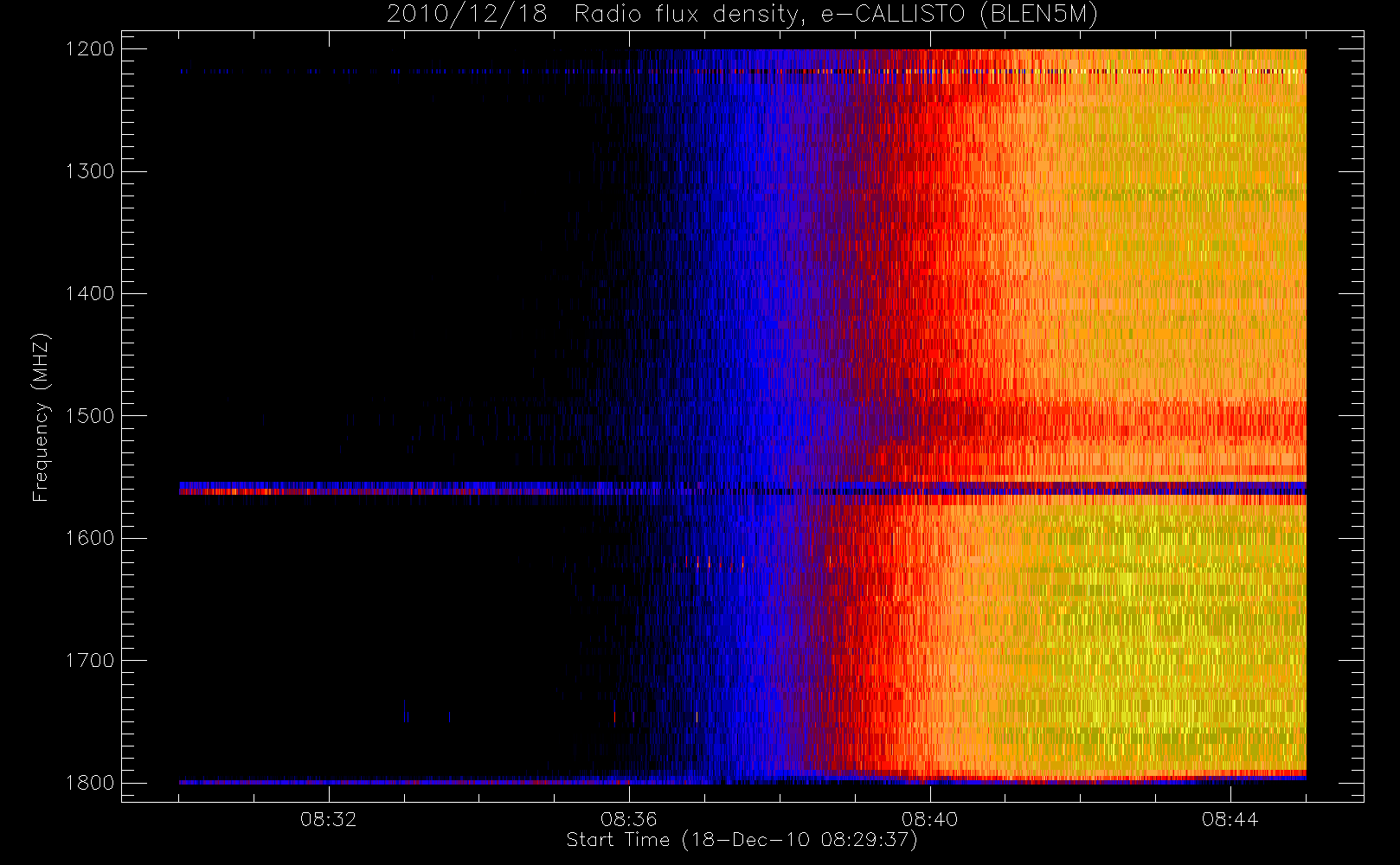Click the 08:36 time tick label
The image size is (1400, 865).
point(629,819)
